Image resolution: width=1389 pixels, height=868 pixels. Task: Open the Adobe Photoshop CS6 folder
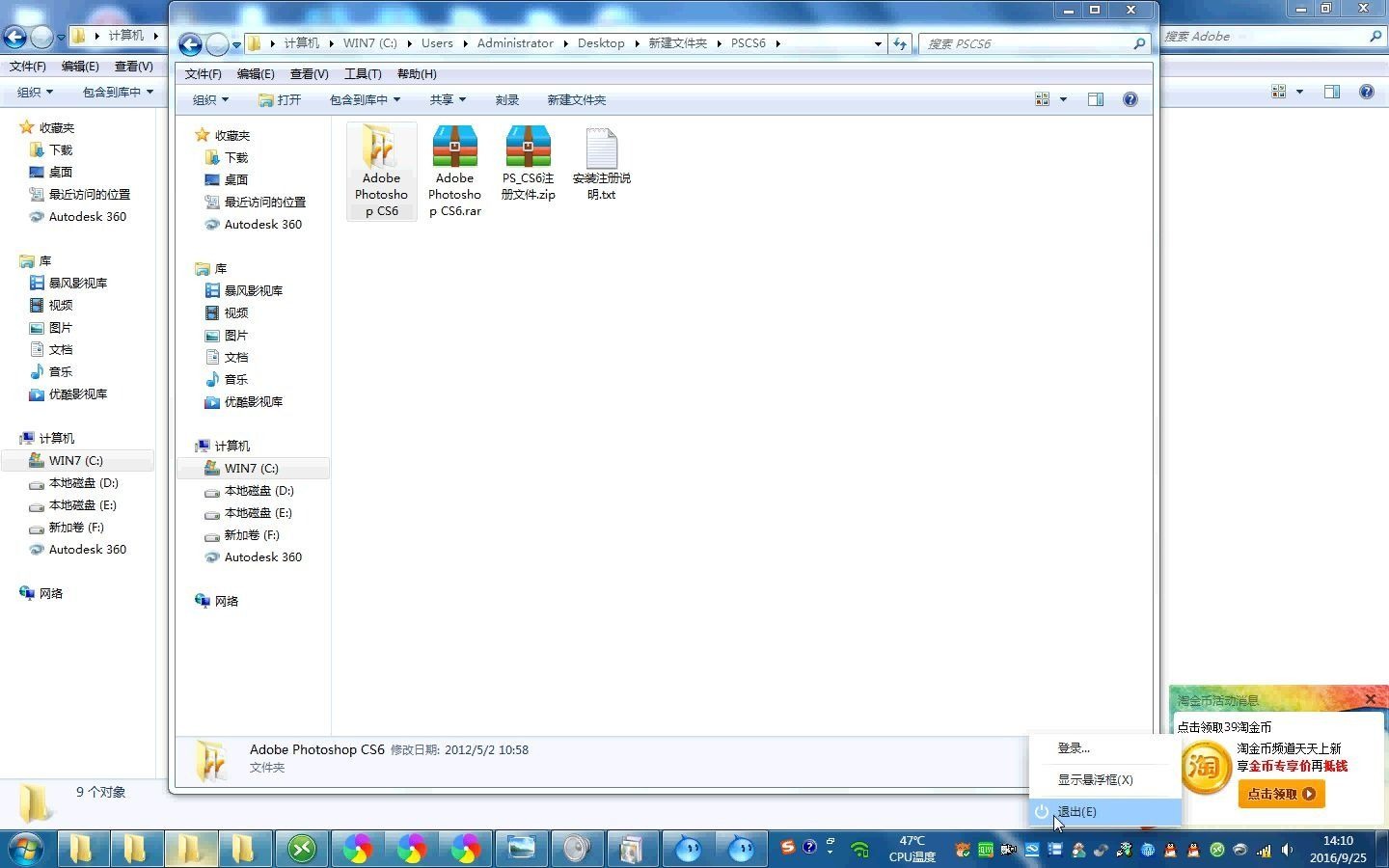point(381,172)
